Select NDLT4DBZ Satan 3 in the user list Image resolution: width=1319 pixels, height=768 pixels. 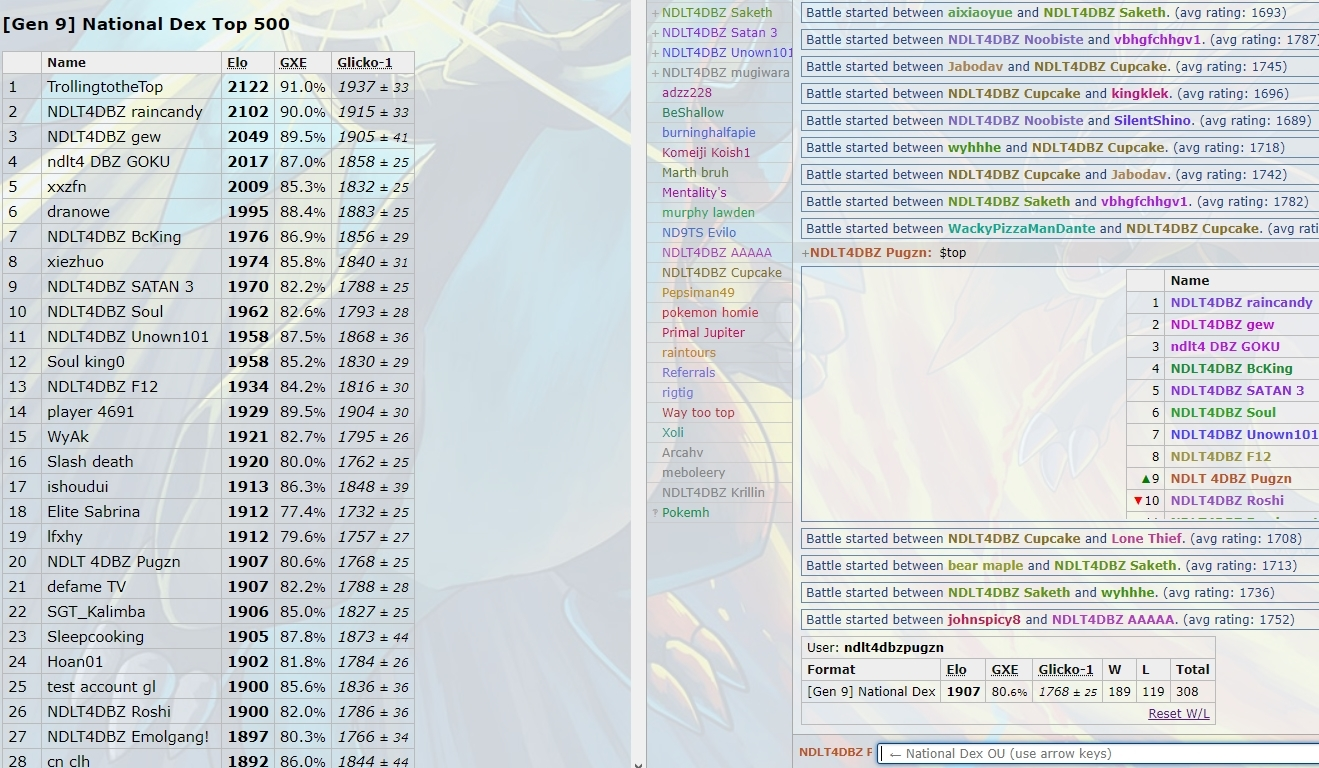click(x=719, y=33)
